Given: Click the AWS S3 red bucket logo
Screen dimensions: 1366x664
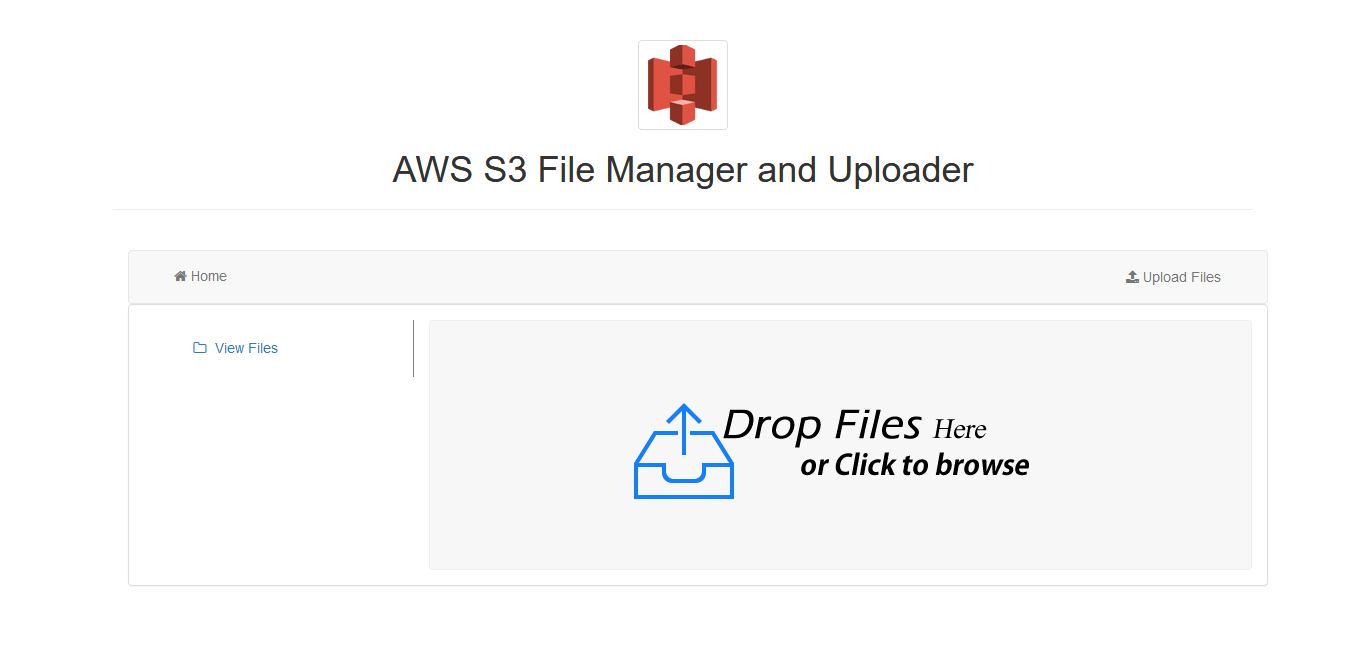Looking at the screenshot, I should [682, 85].
